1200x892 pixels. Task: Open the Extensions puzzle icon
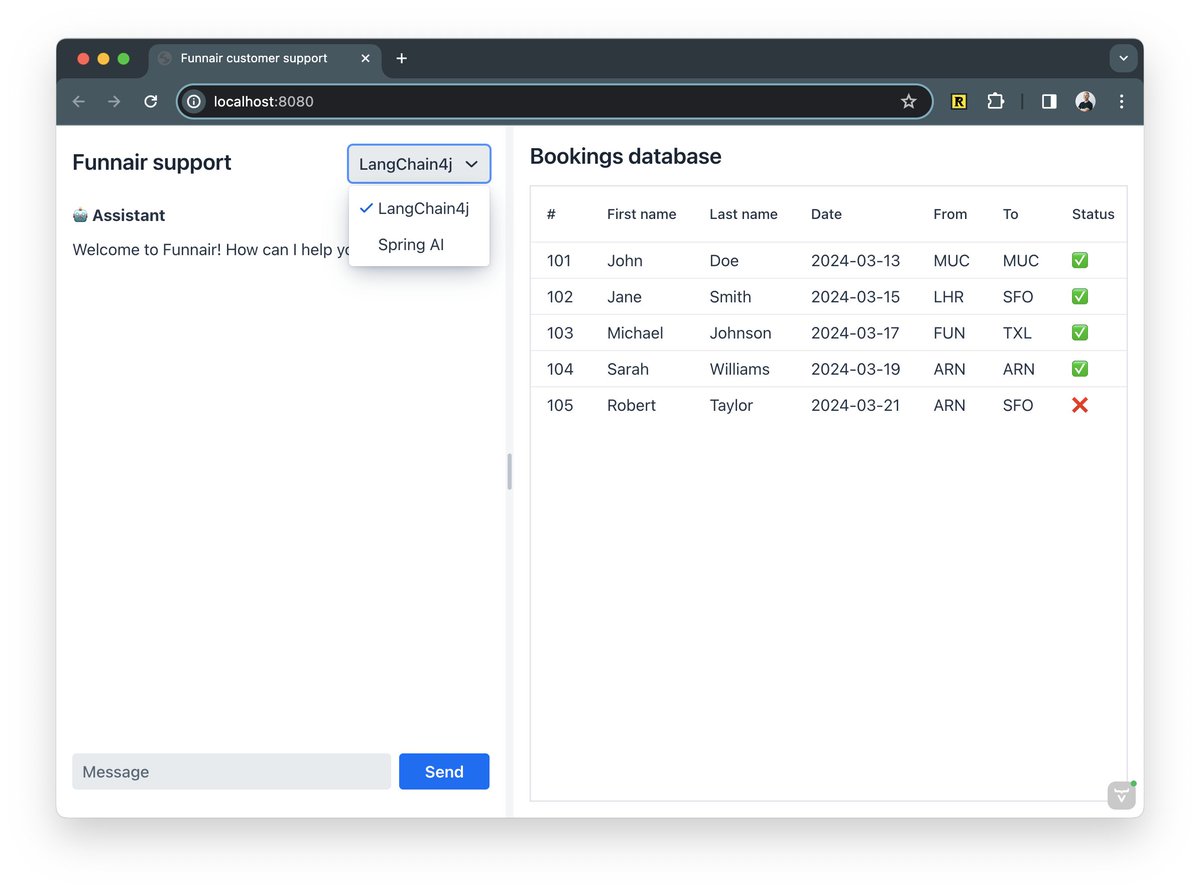pos(995,101)
